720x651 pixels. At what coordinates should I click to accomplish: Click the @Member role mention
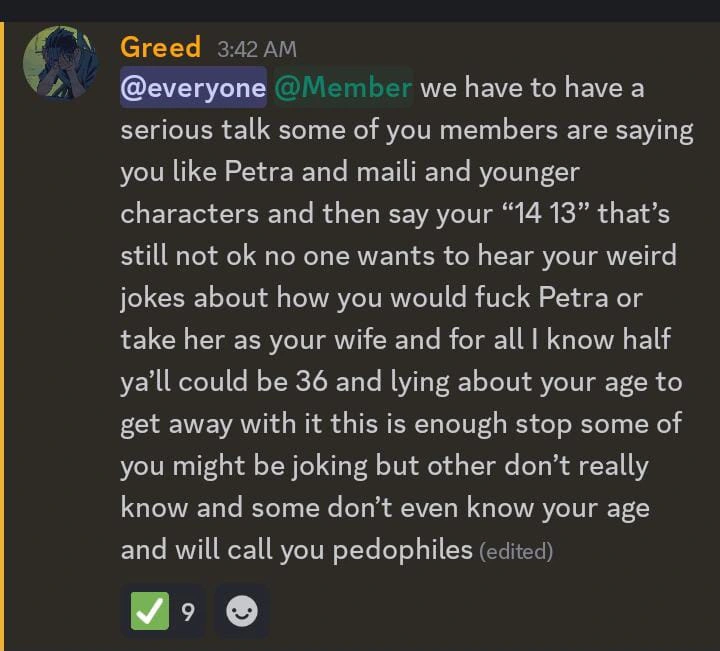(x=342, y=88)
